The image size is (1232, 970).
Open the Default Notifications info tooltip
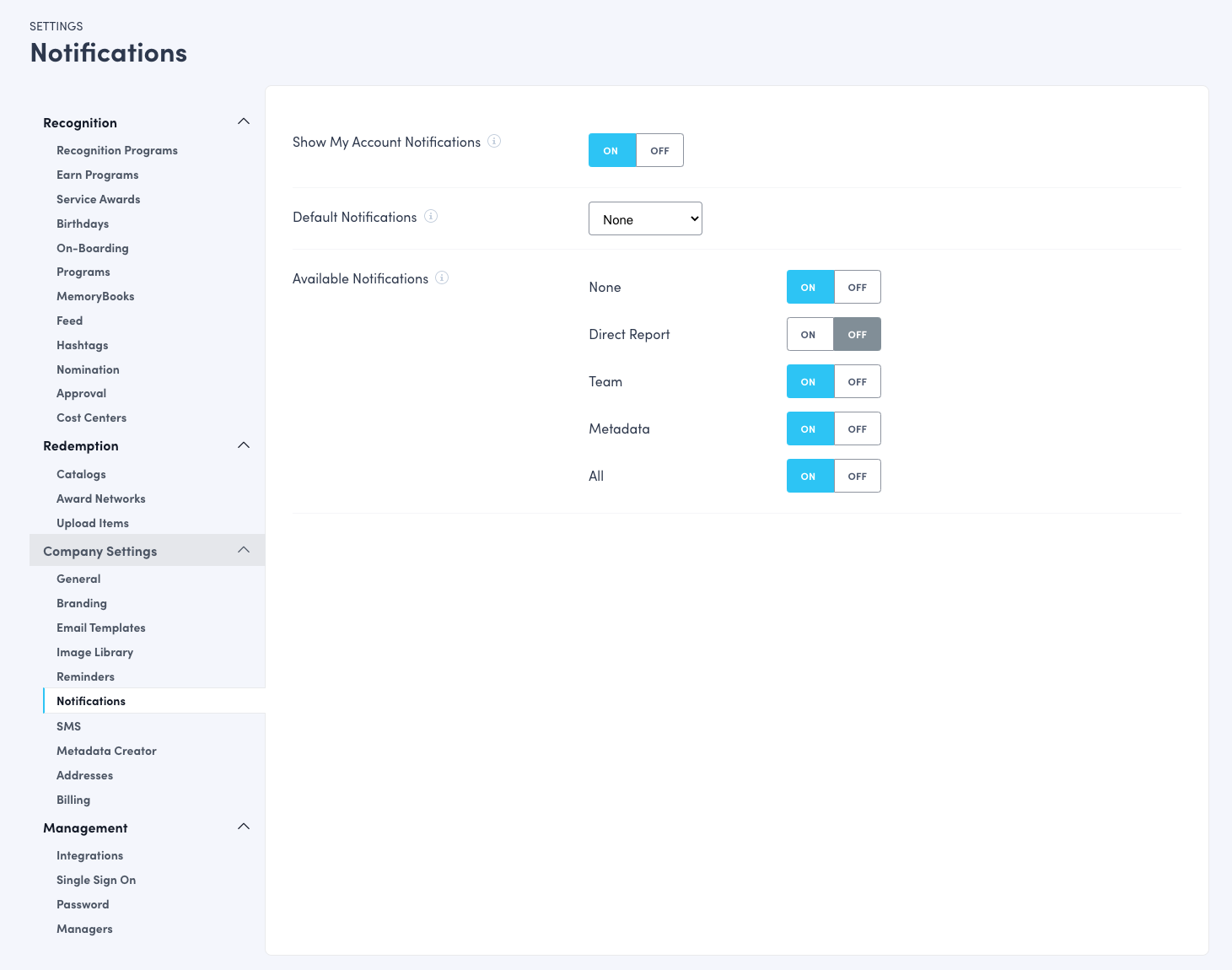[x=431, y=216]
